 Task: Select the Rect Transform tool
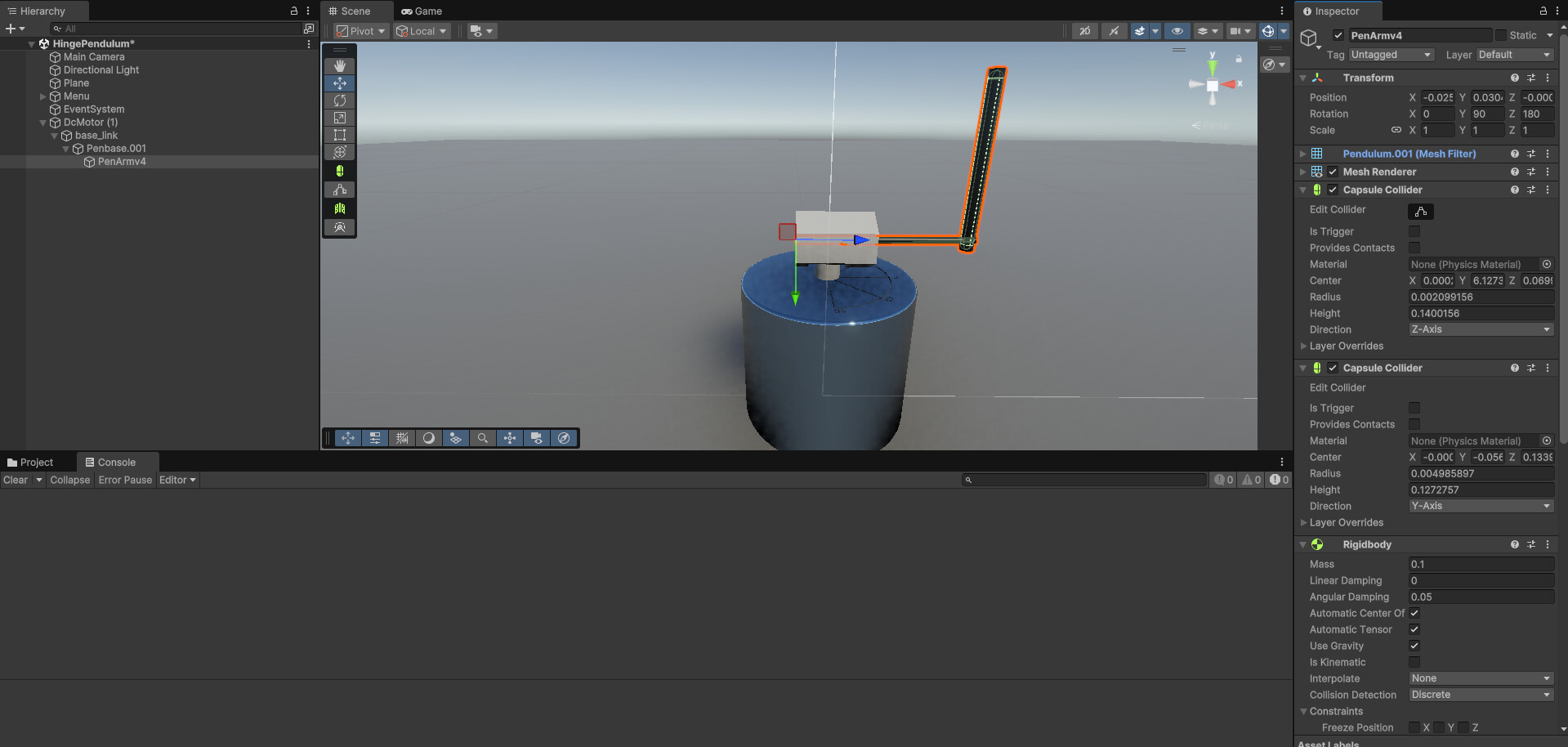tap(339, 135)
